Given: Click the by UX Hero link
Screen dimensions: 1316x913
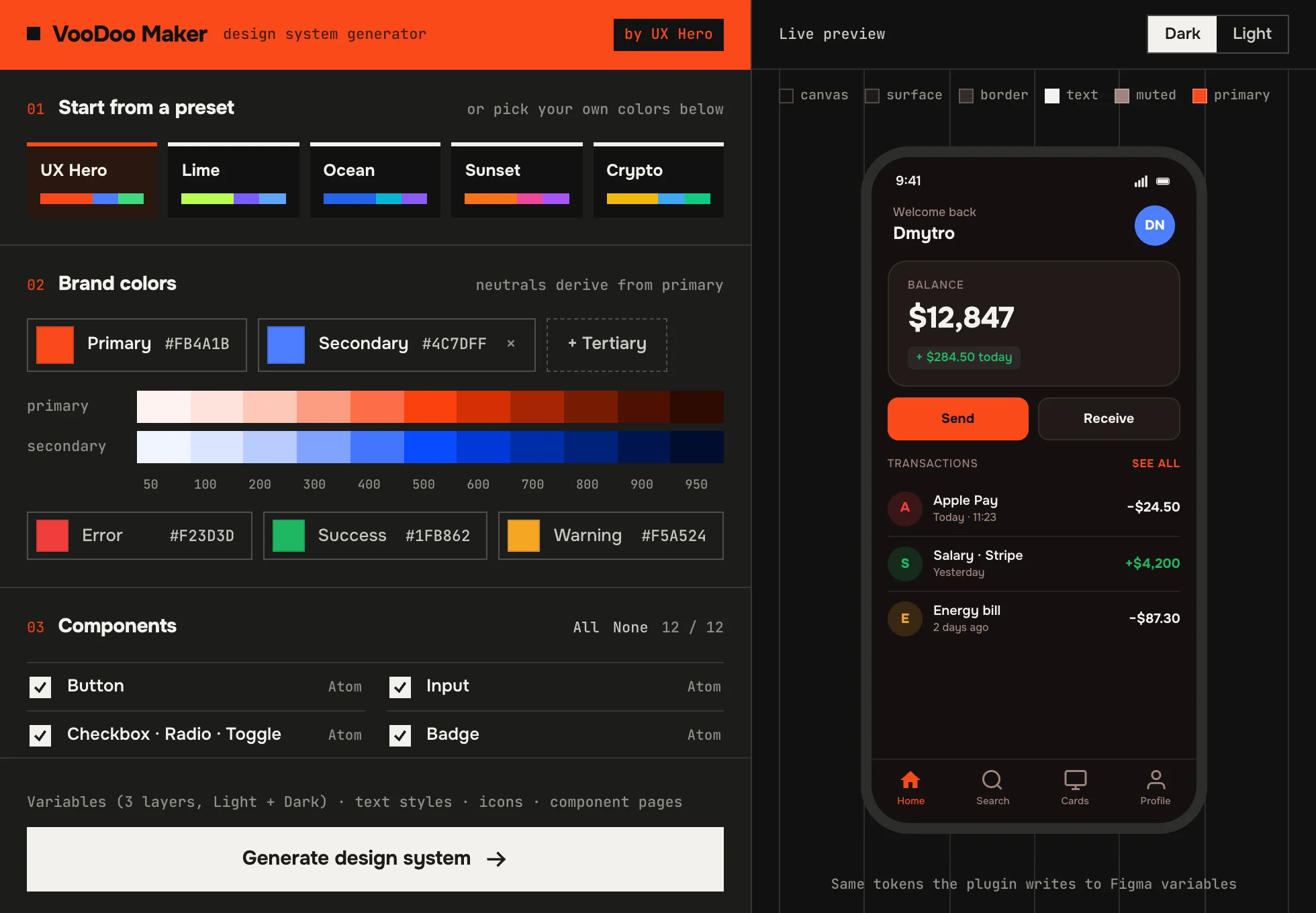Looking at the screenshot, I should coord(669,34).
